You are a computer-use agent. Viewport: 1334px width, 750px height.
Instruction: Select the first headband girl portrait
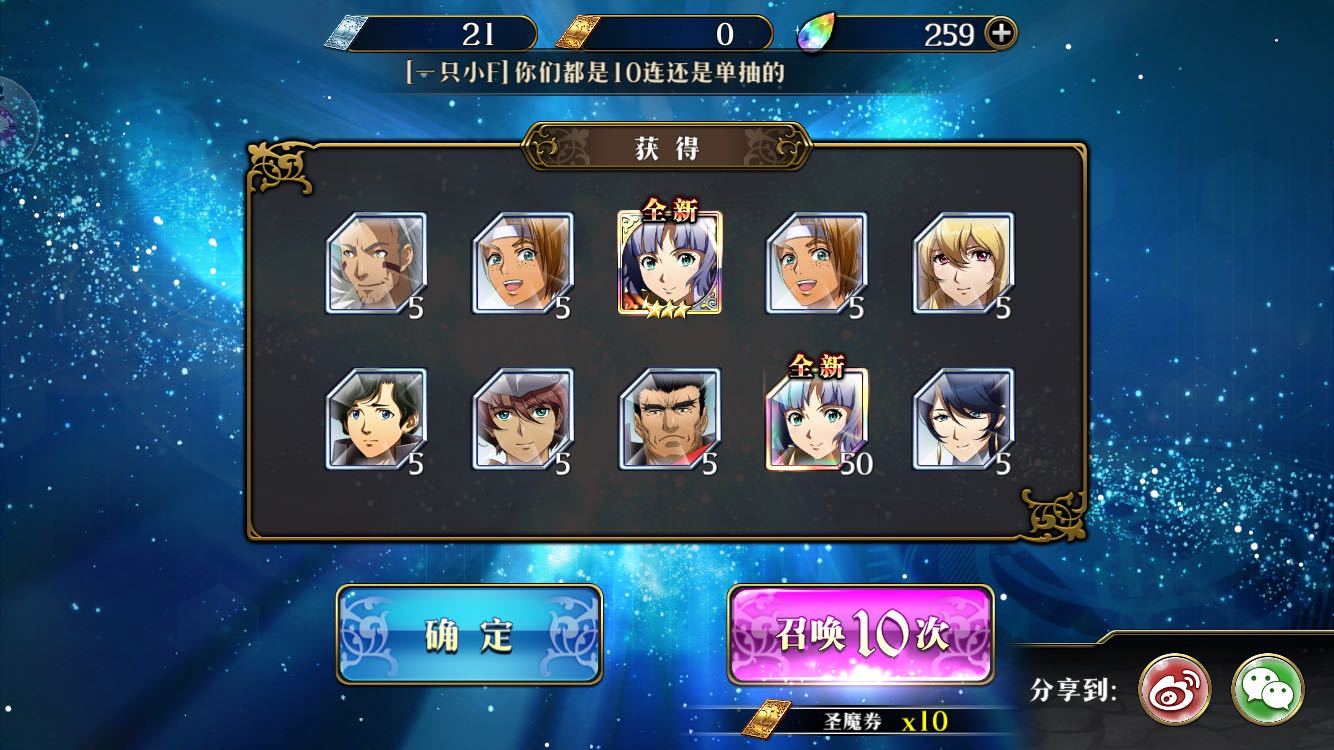point(523,263)
